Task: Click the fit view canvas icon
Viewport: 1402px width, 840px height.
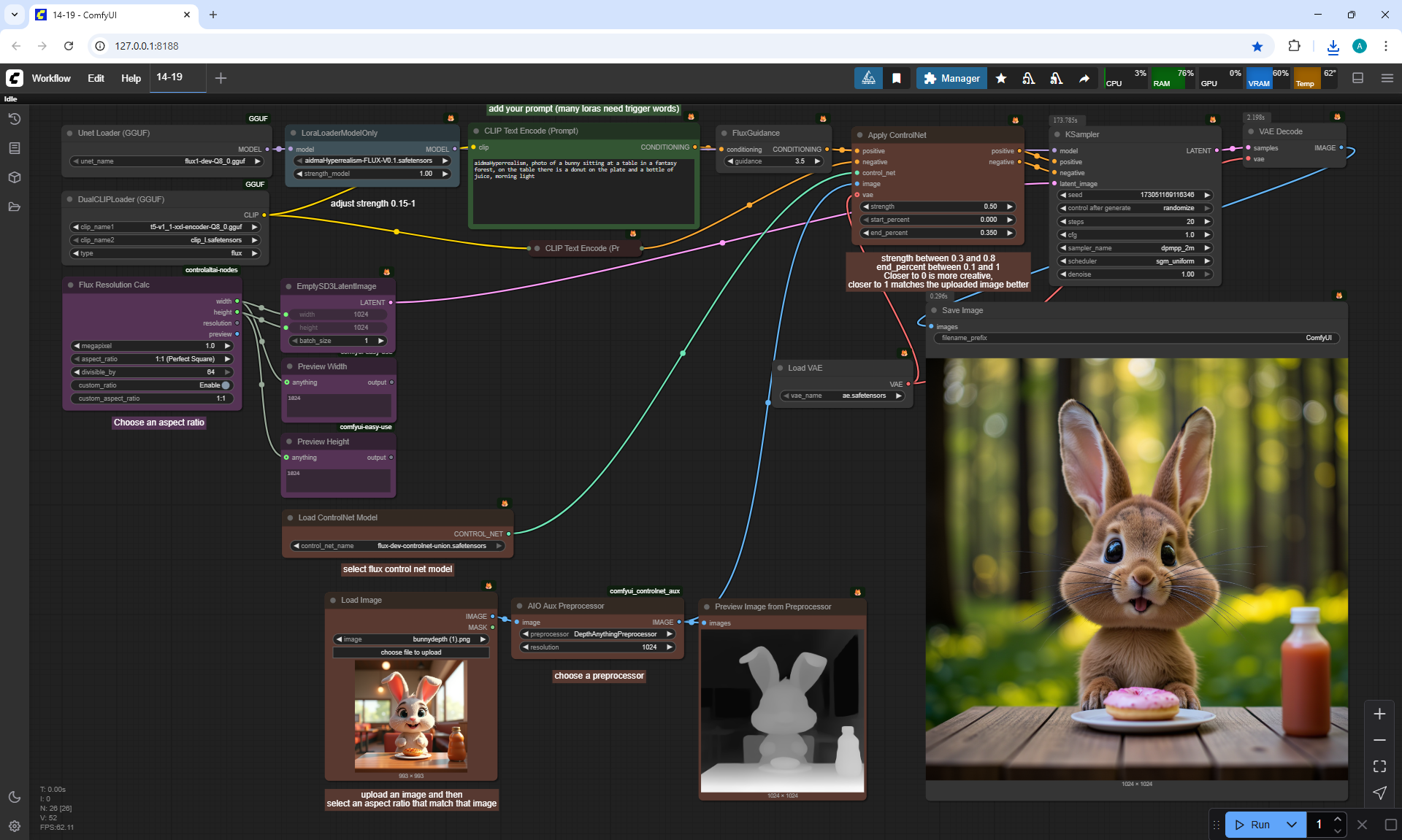Action: (1379, 766)
